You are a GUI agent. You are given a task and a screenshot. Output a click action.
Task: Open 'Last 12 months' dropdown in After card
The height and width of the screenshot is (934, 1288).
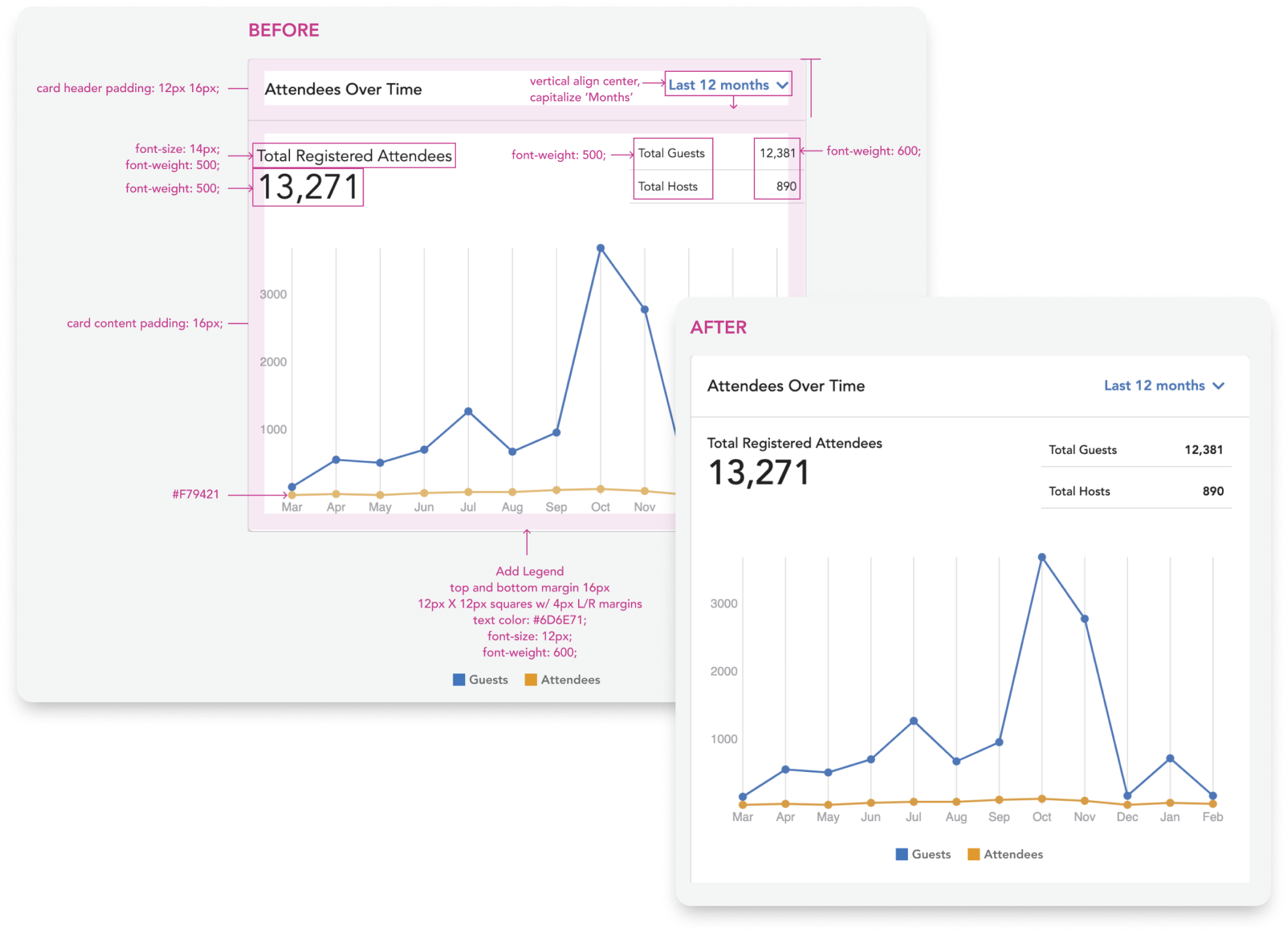tap(1154, 385)
